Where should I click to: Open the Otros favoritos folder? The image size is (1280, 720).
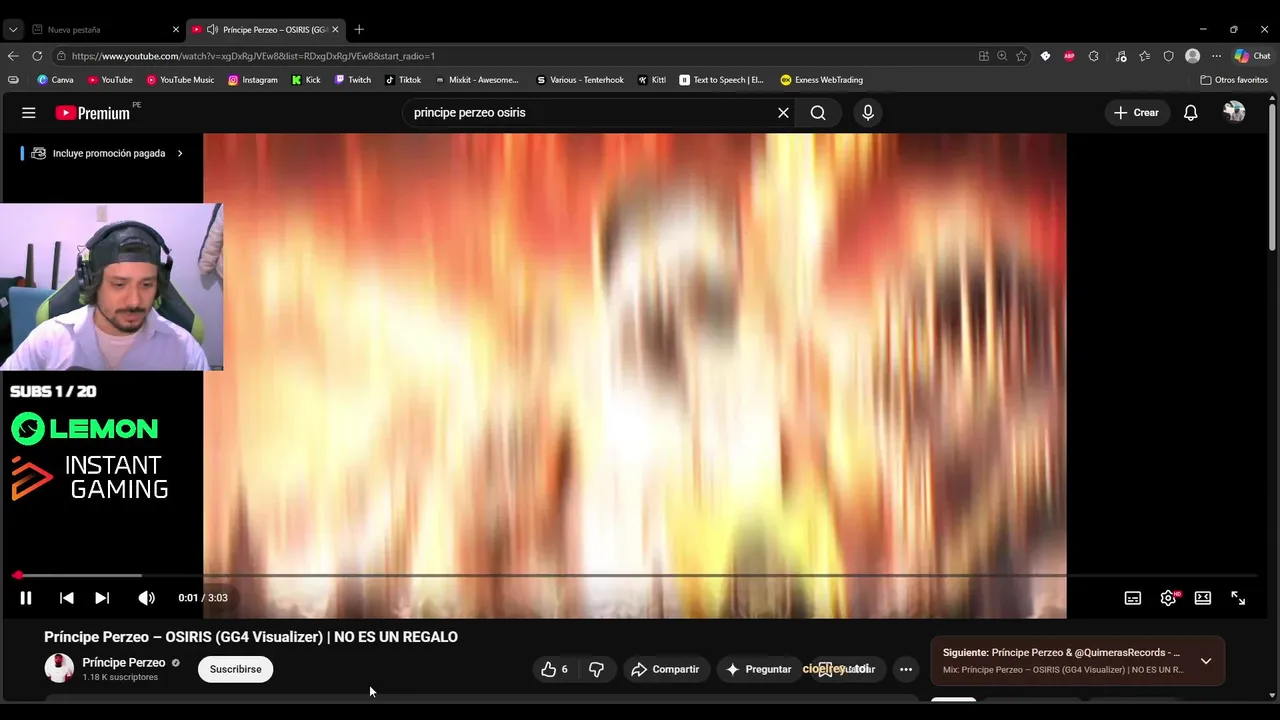[x=1234, y=80]
